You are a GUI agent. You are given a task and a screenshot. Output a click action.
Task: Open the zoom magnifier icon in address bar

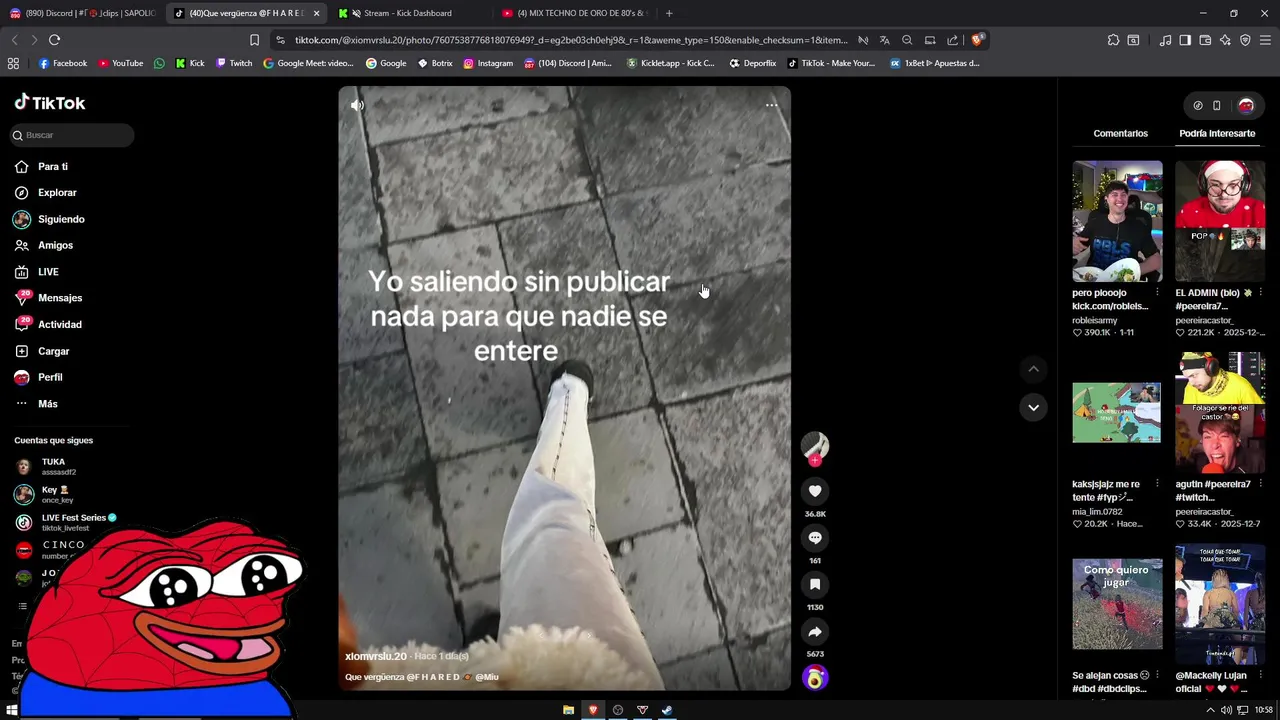coord(907,40)
